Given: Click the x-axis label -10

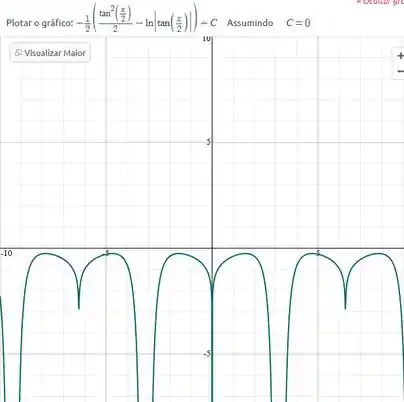Looking at the screenshot, I should pyautogui.click(x=6, y=253).
